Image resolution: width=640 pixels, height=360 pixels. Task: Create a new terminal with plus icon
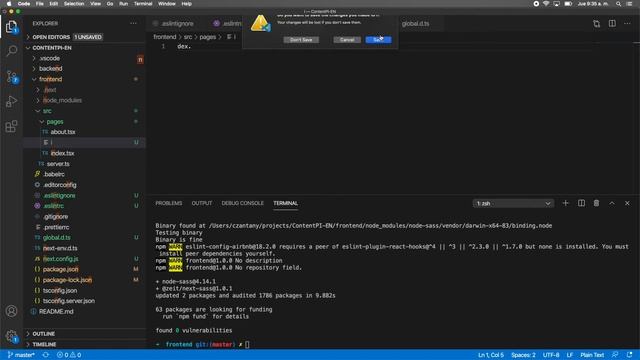565,203
